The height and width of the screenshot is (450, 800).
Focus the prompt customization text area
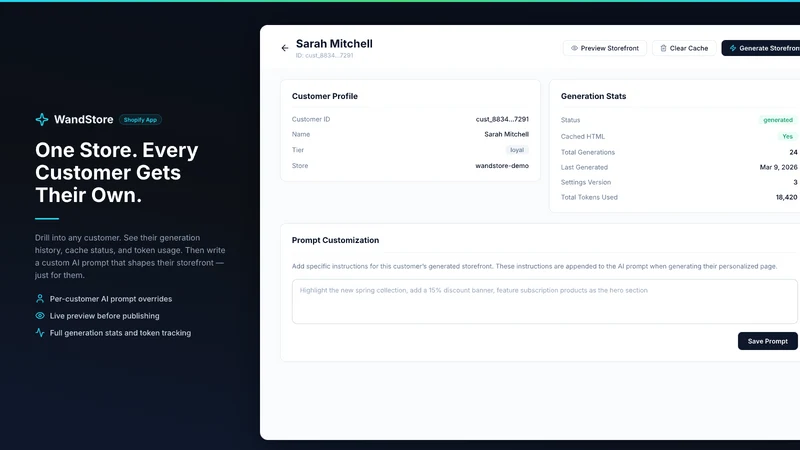tap(544, 301)
